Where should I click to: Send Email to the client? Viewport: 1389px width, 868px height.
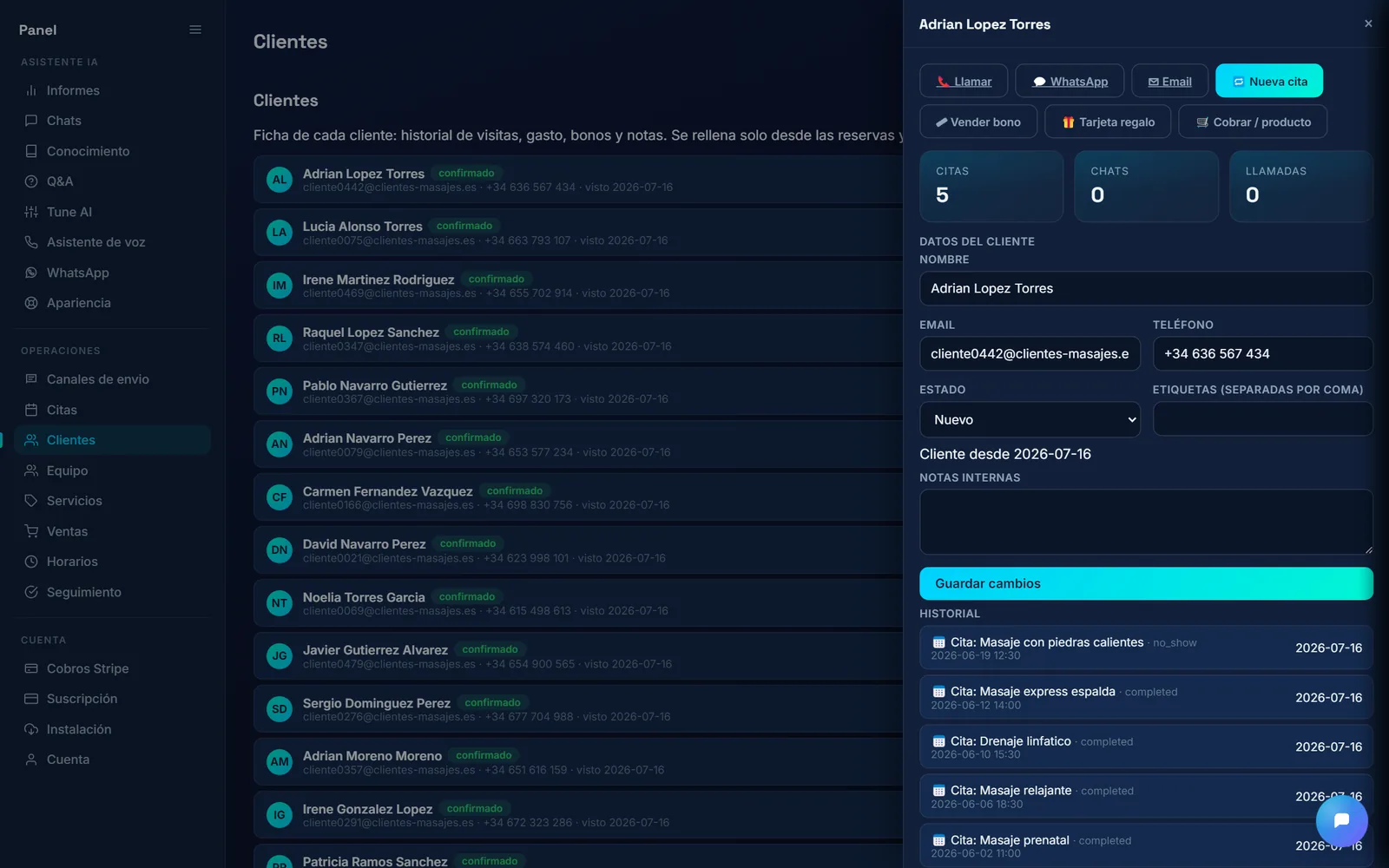pyautogui.click(x=1170, y=81)
